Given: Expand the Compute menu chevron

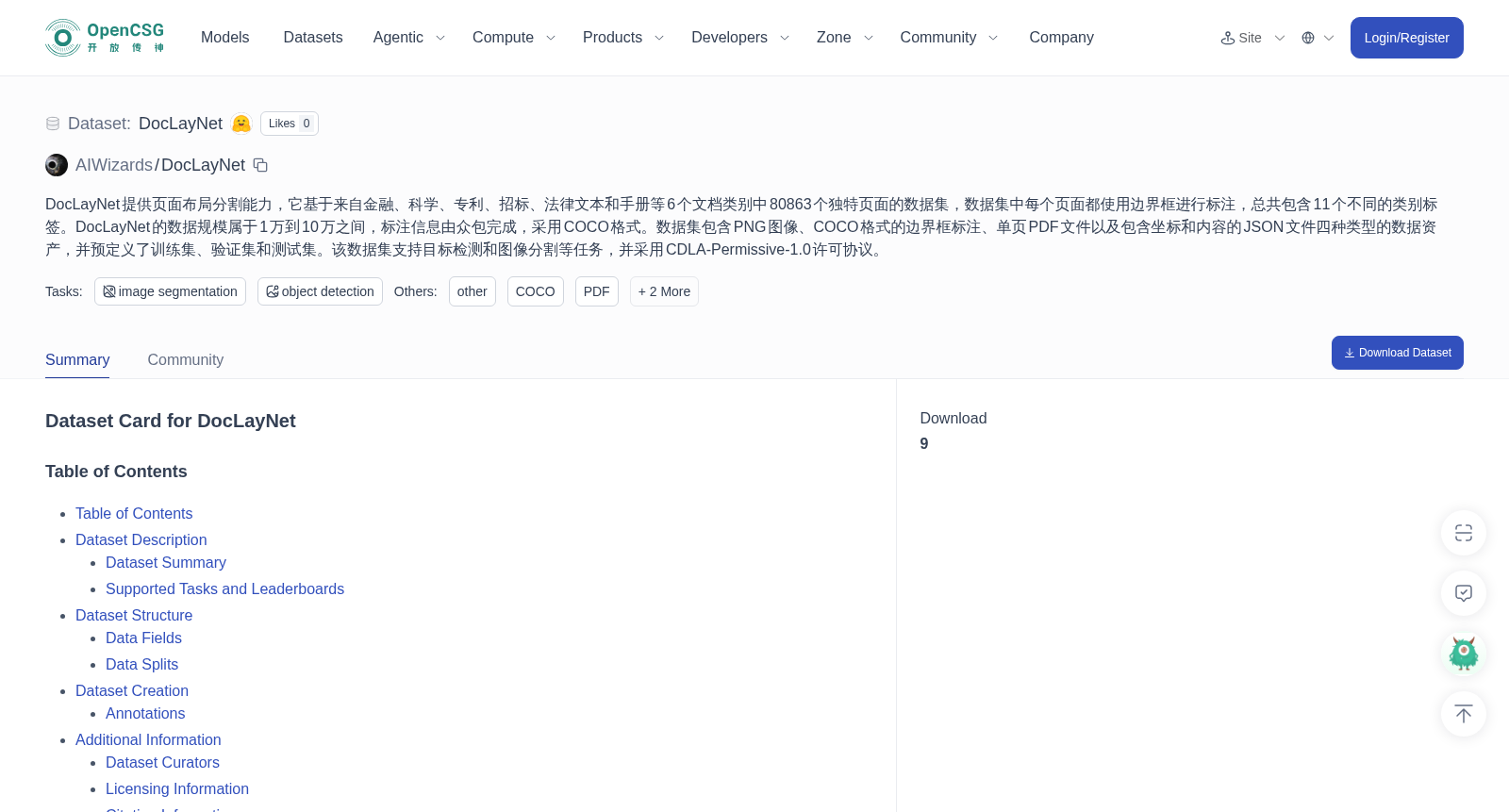Looking at the screenshot, I should tap(551, 38).
